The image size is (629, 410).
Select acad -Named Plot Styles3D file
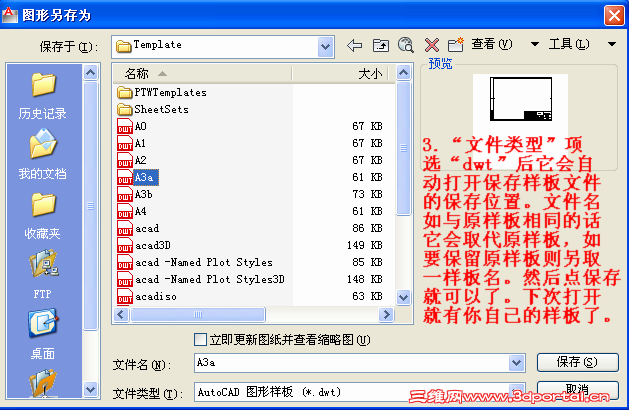click(210, 279)
